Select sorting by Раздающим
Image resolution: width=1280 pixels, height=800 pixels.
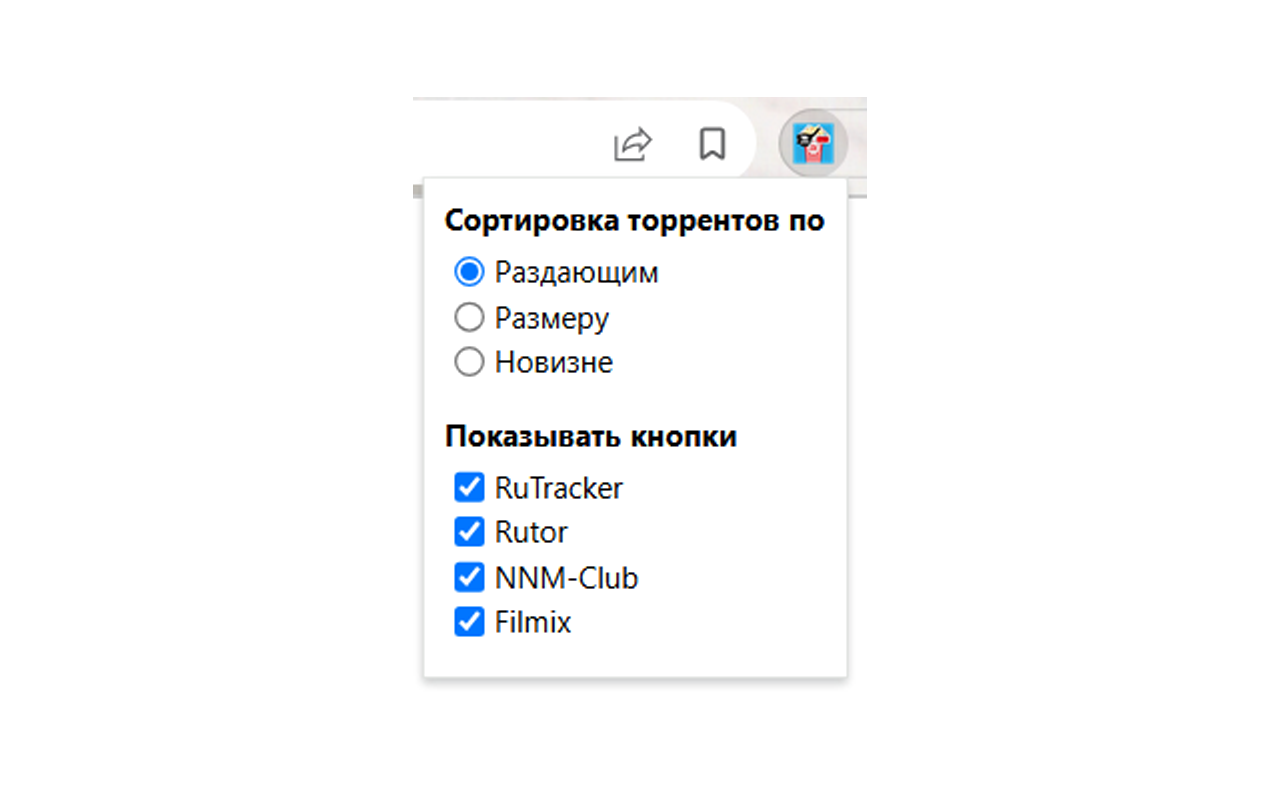pos(468,270)
